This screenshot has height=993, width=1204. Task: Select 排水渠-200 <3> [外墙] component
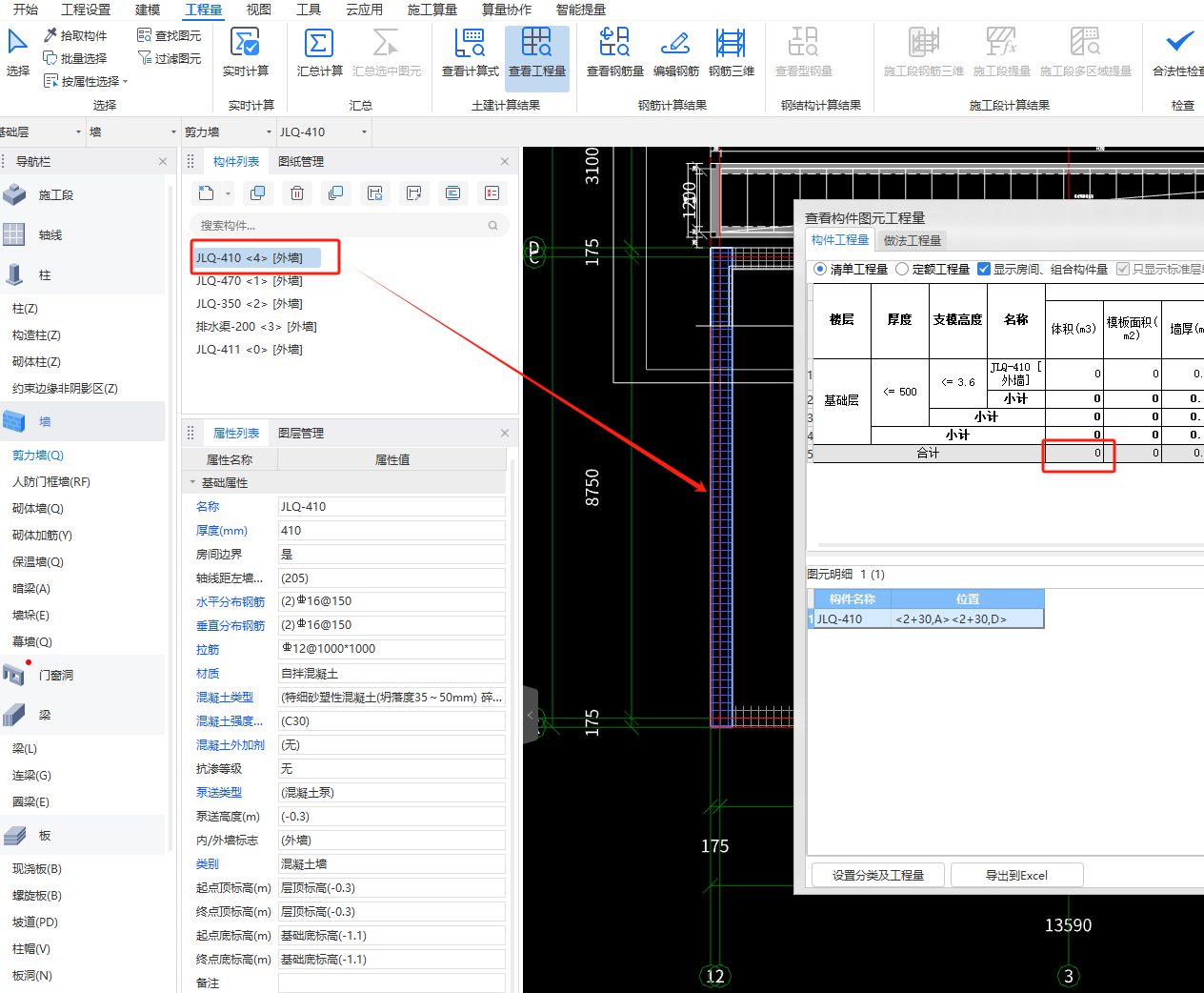[x=256, y=327]
